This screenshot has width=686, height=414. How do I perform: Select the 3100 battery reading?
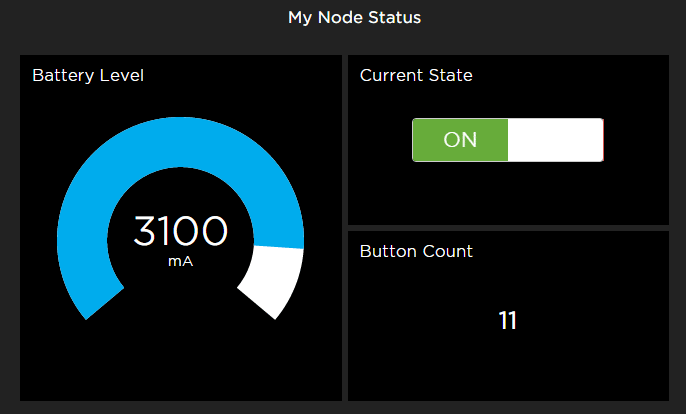pyautogui.click(x=180, y=231)
